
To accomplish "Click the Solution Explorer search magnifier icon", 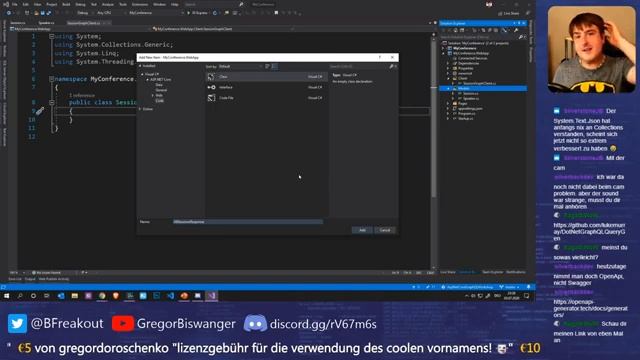I will (x=520, y=37).
